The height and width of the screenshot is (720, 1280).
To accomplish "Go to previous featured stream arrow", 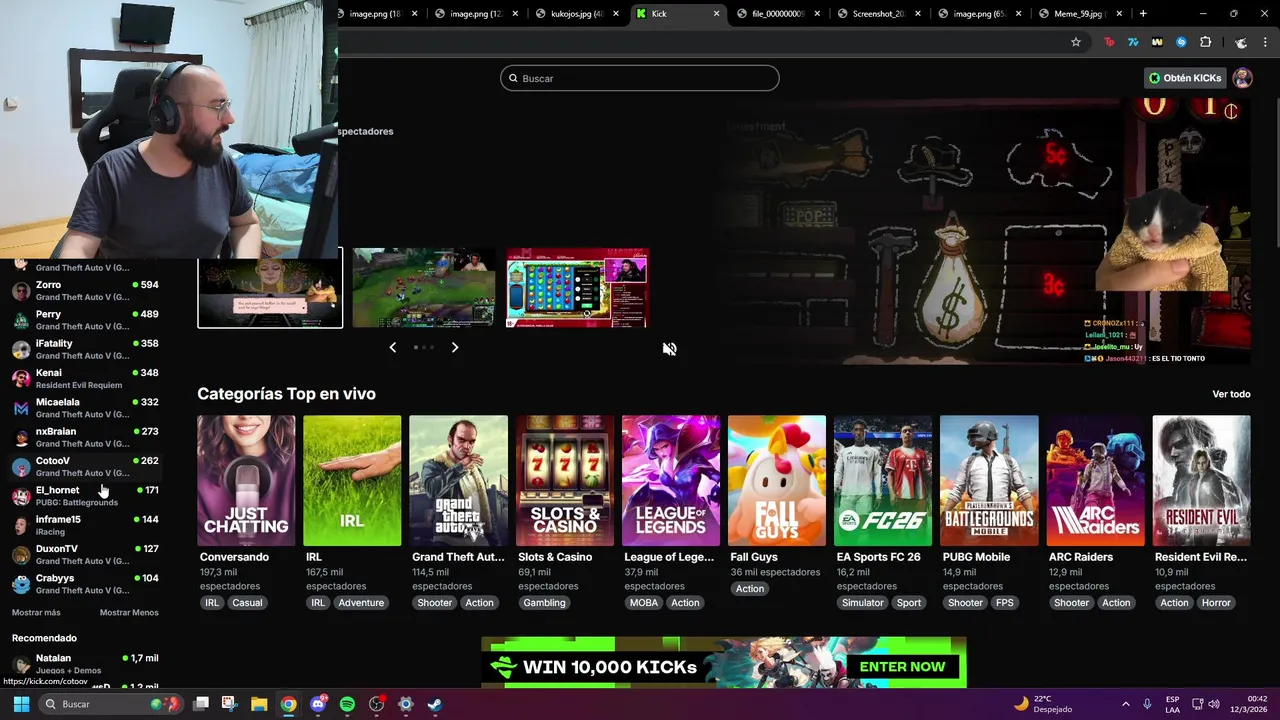I will (x=392, y=347).
